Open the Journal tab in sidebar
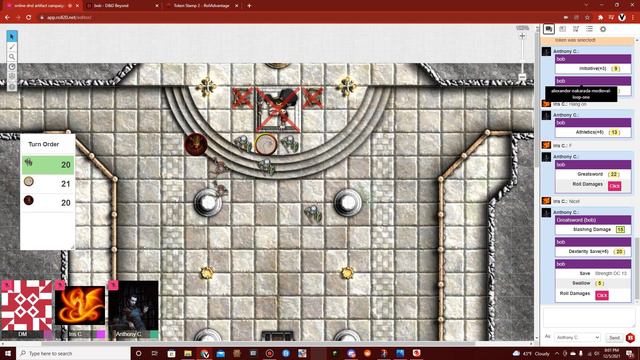This screenshot has width=640, height=360. (562, 29)
